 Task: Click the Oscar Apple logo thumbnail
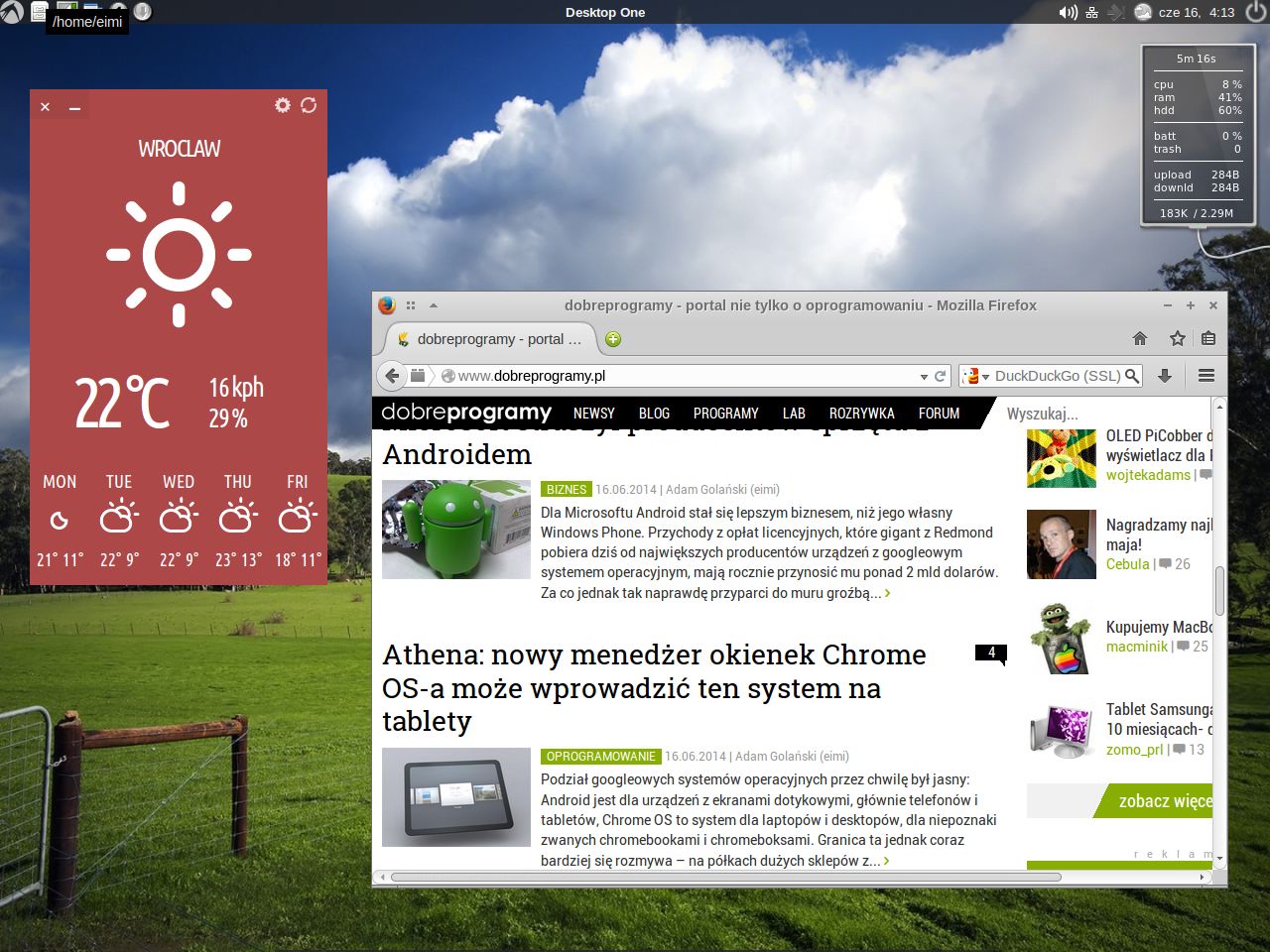pos(1061,639)
